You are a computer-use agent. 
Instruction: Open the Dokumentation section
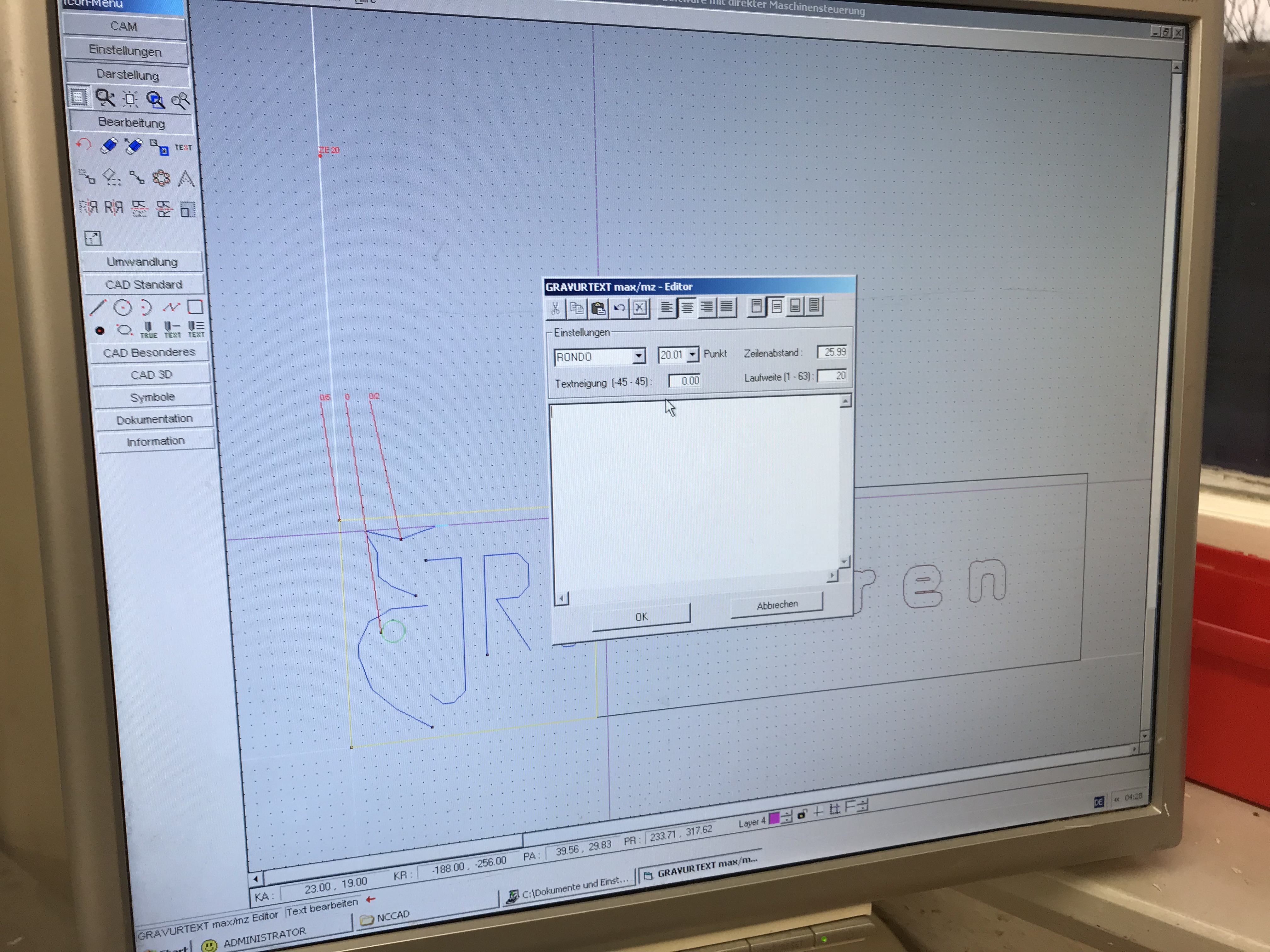point(154,419)
